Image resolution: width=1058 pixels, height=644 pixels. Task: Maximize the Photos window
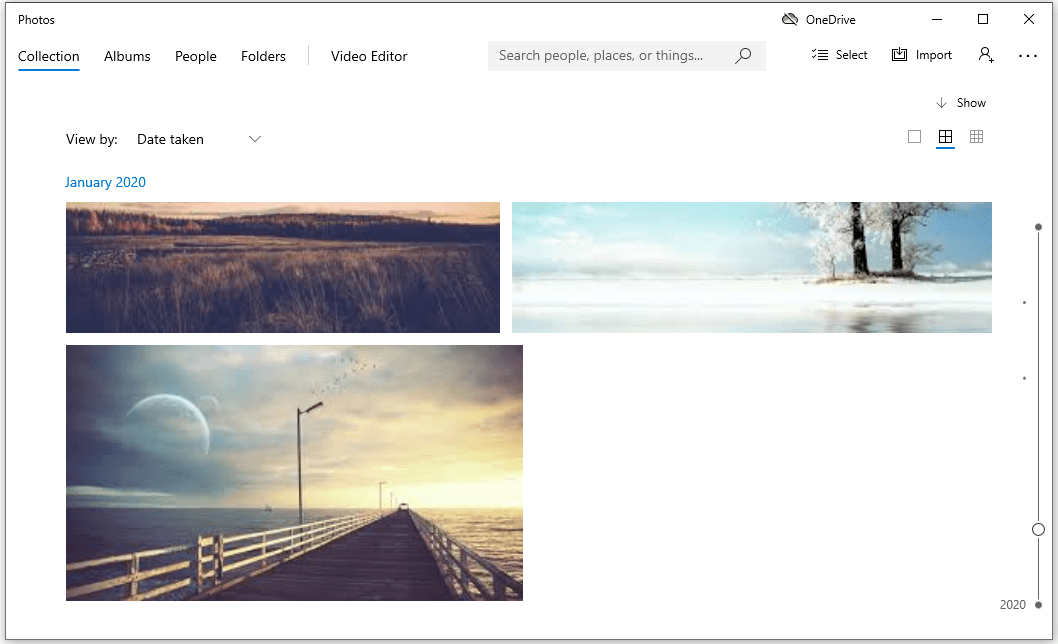point(983,20)
